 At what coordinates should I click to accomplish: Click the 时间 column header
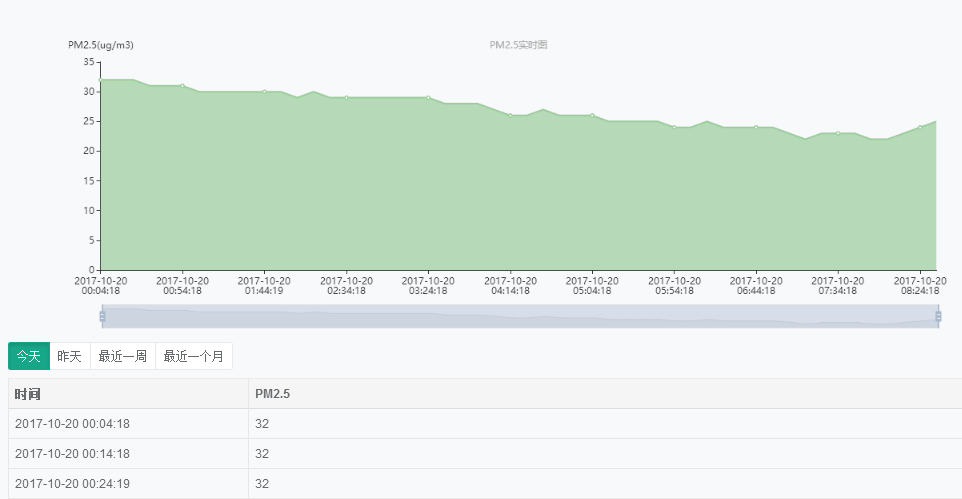[x=28, y=394]
